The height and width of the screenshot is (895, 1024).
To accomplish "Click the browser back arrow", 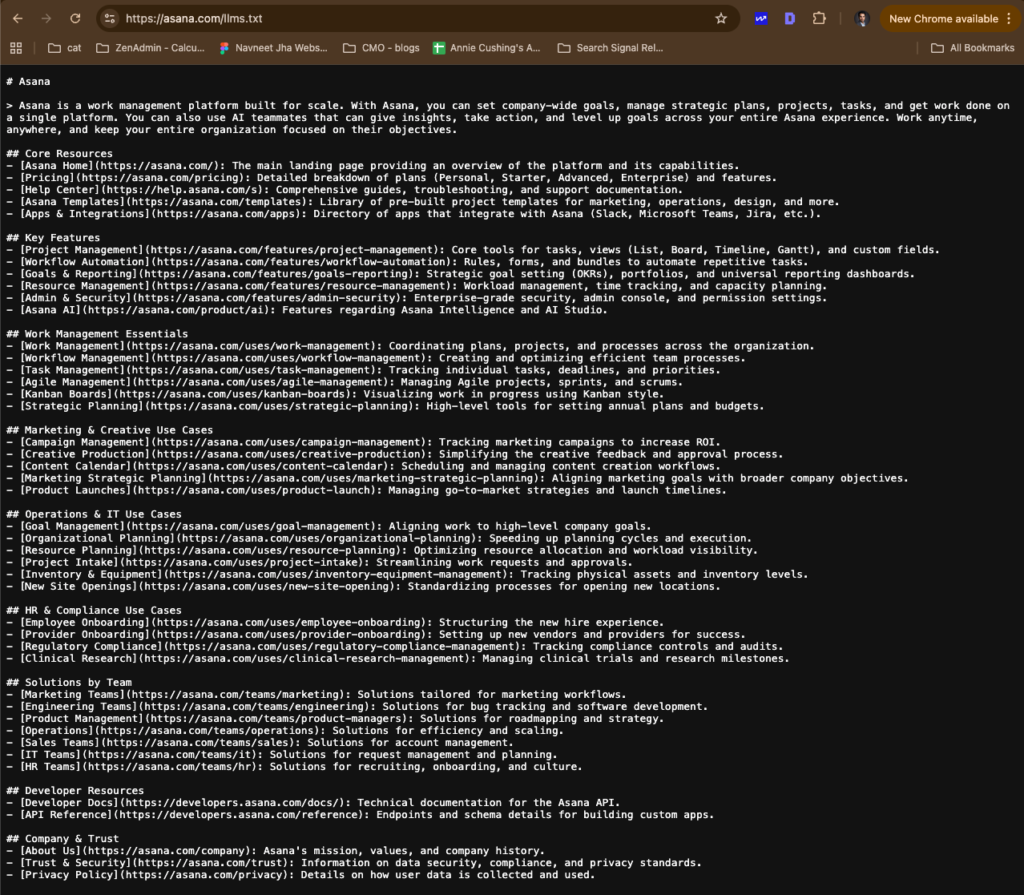I will coord(18,18).
